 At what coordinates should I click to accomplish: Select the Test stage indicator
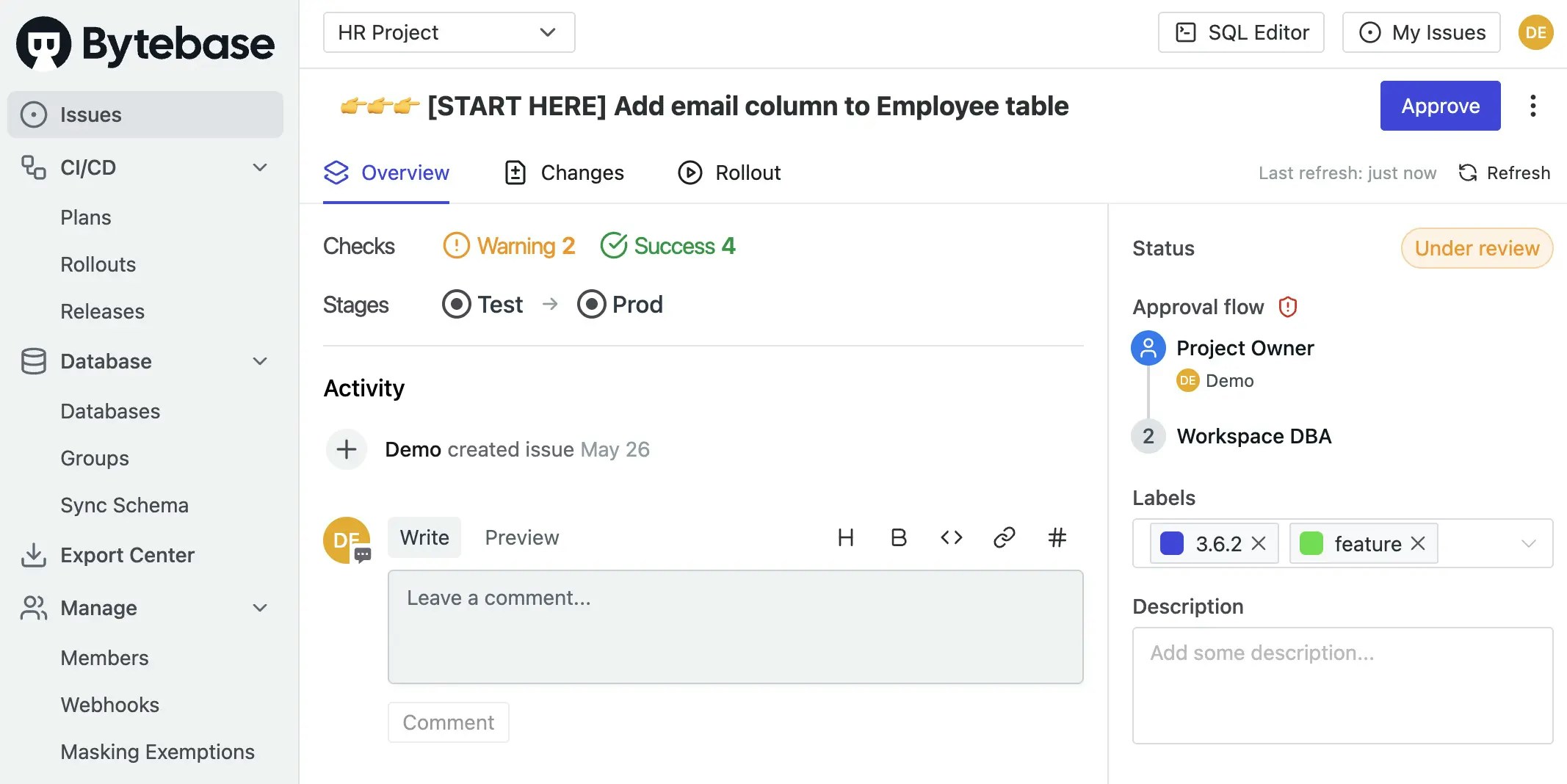[482, 305]
